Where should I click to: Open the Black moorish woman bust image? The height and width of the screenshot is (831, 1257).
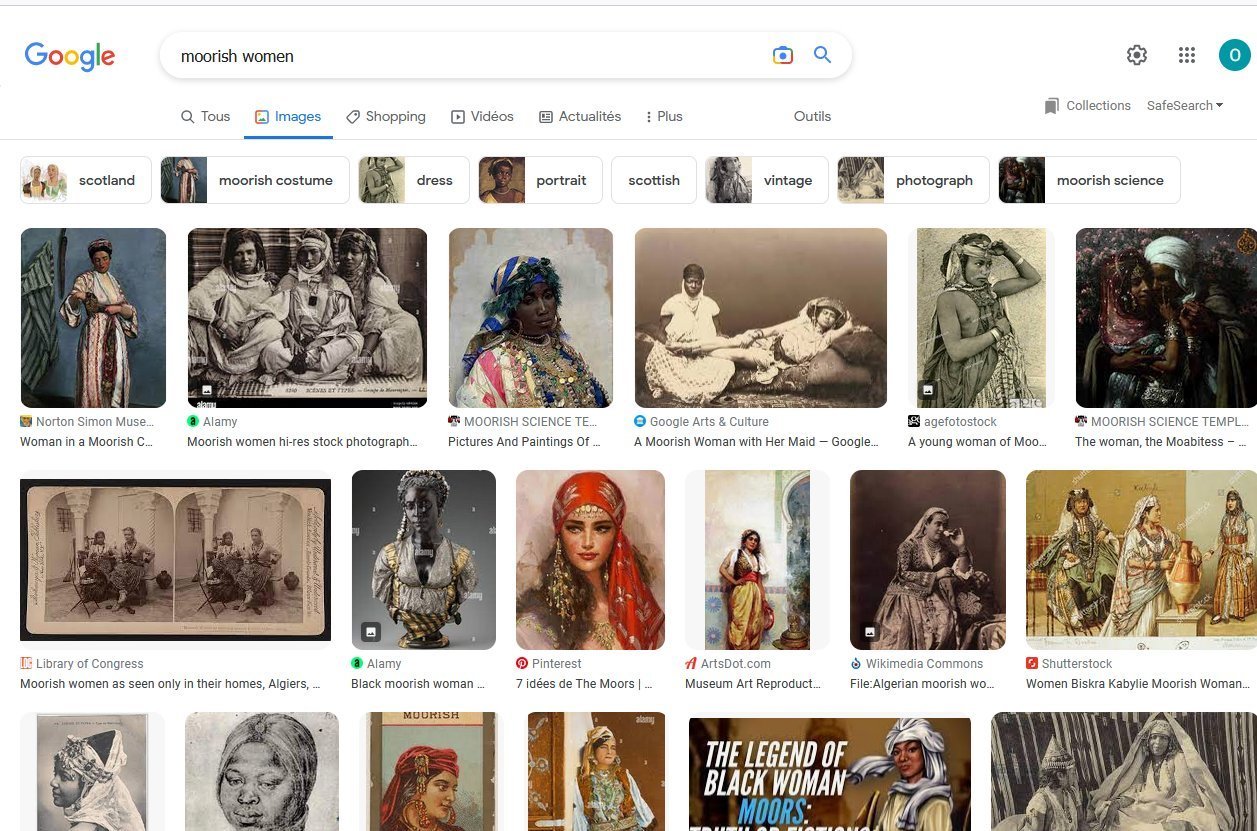tap(423, 560)
